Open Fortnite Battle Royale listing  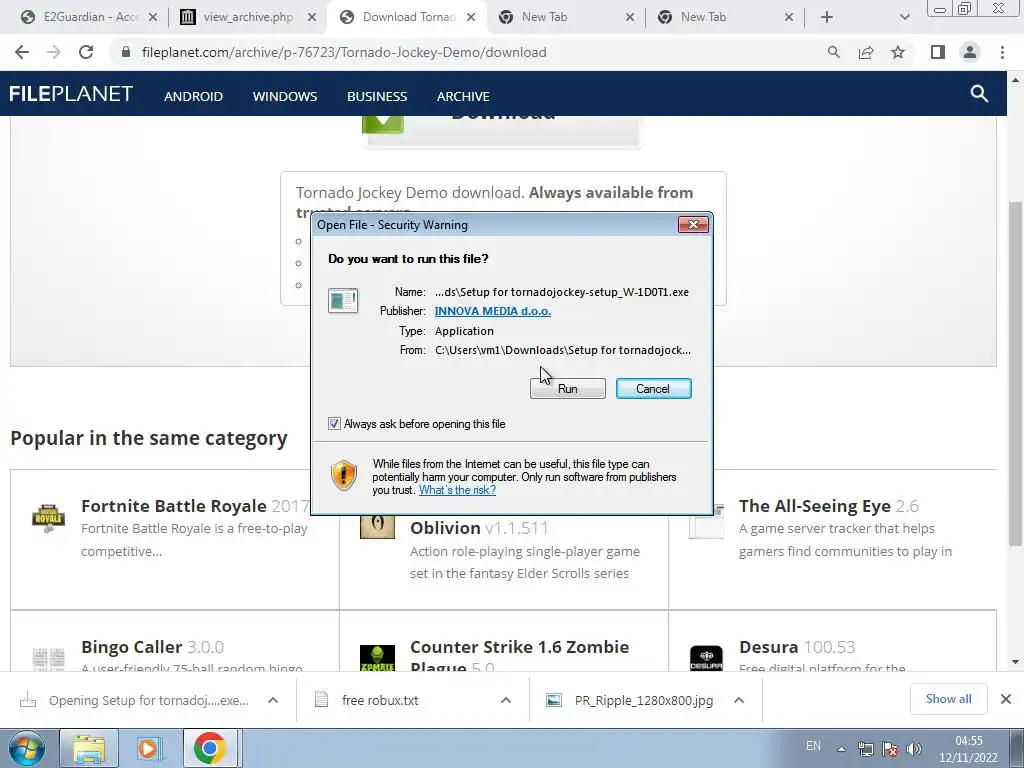pyautogui.click(x=174, y=506)
